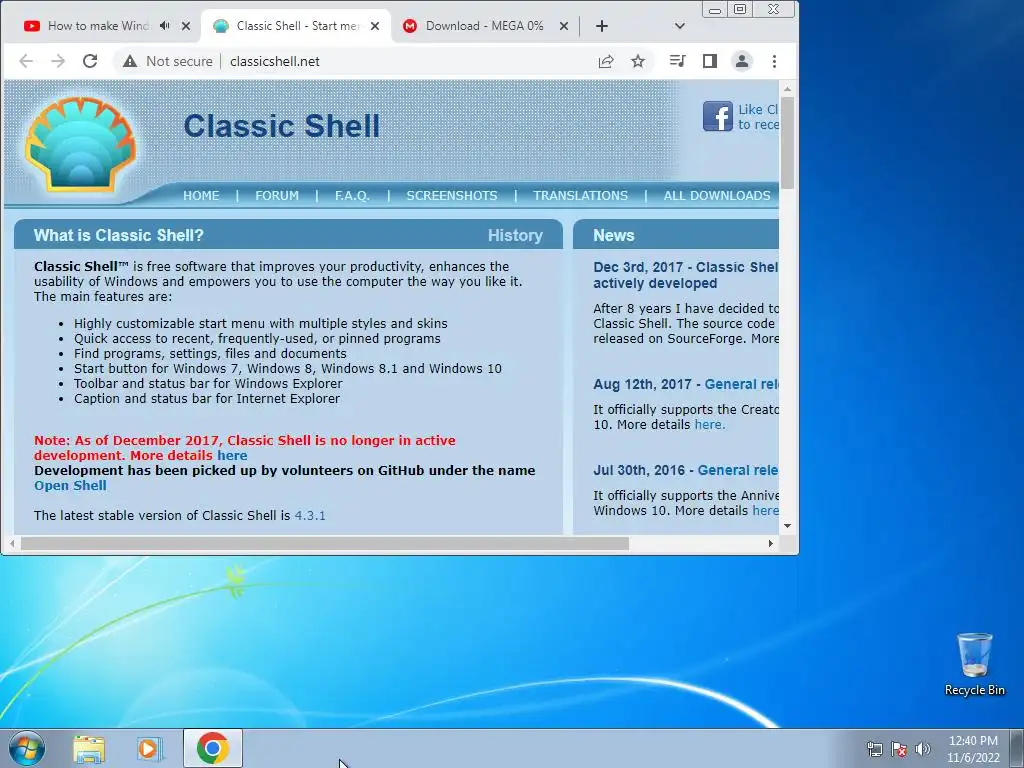Open the Recycle Bin on desktop

[x=974, y=664]
